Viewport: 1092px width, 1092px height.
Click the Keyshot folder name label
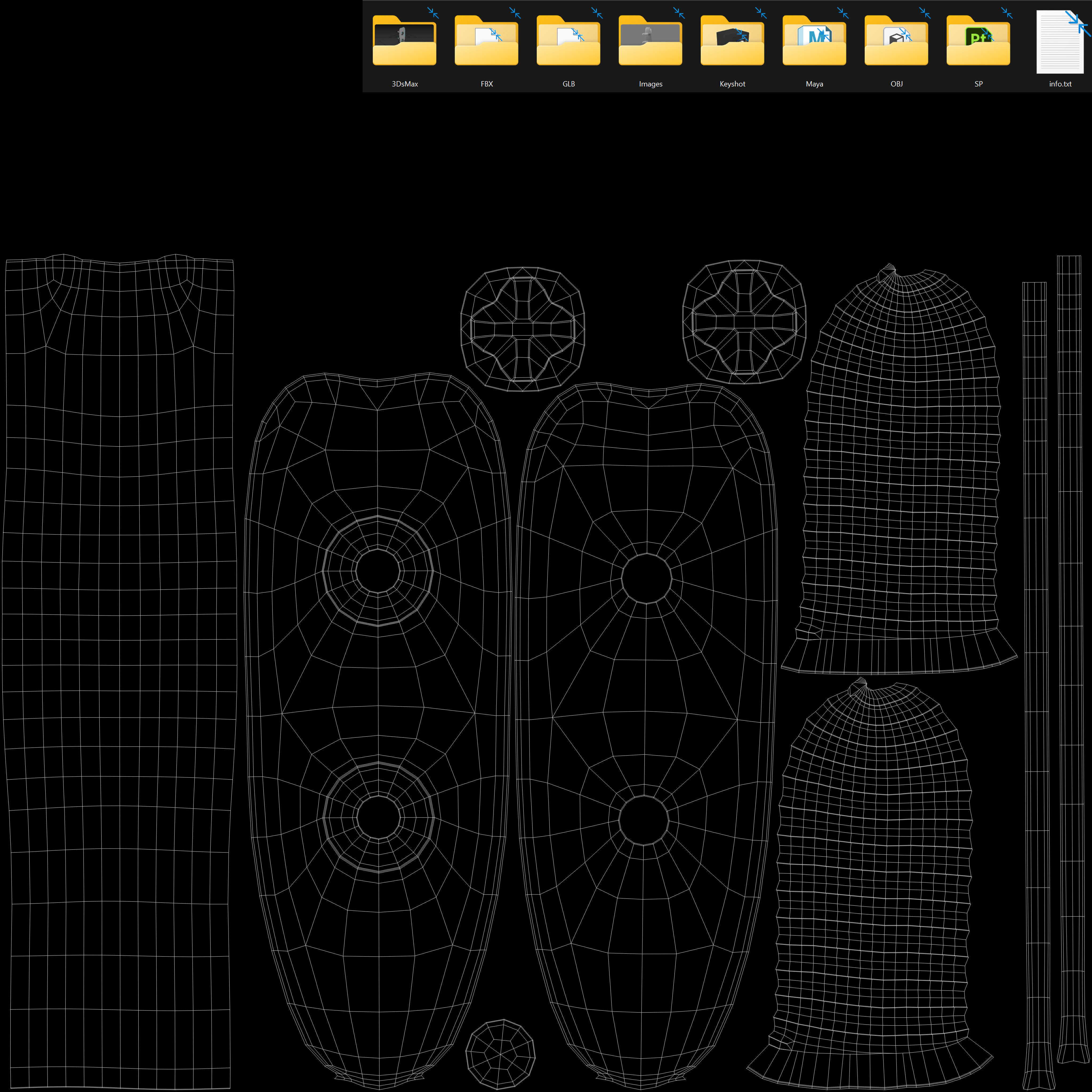click(733, 84)
